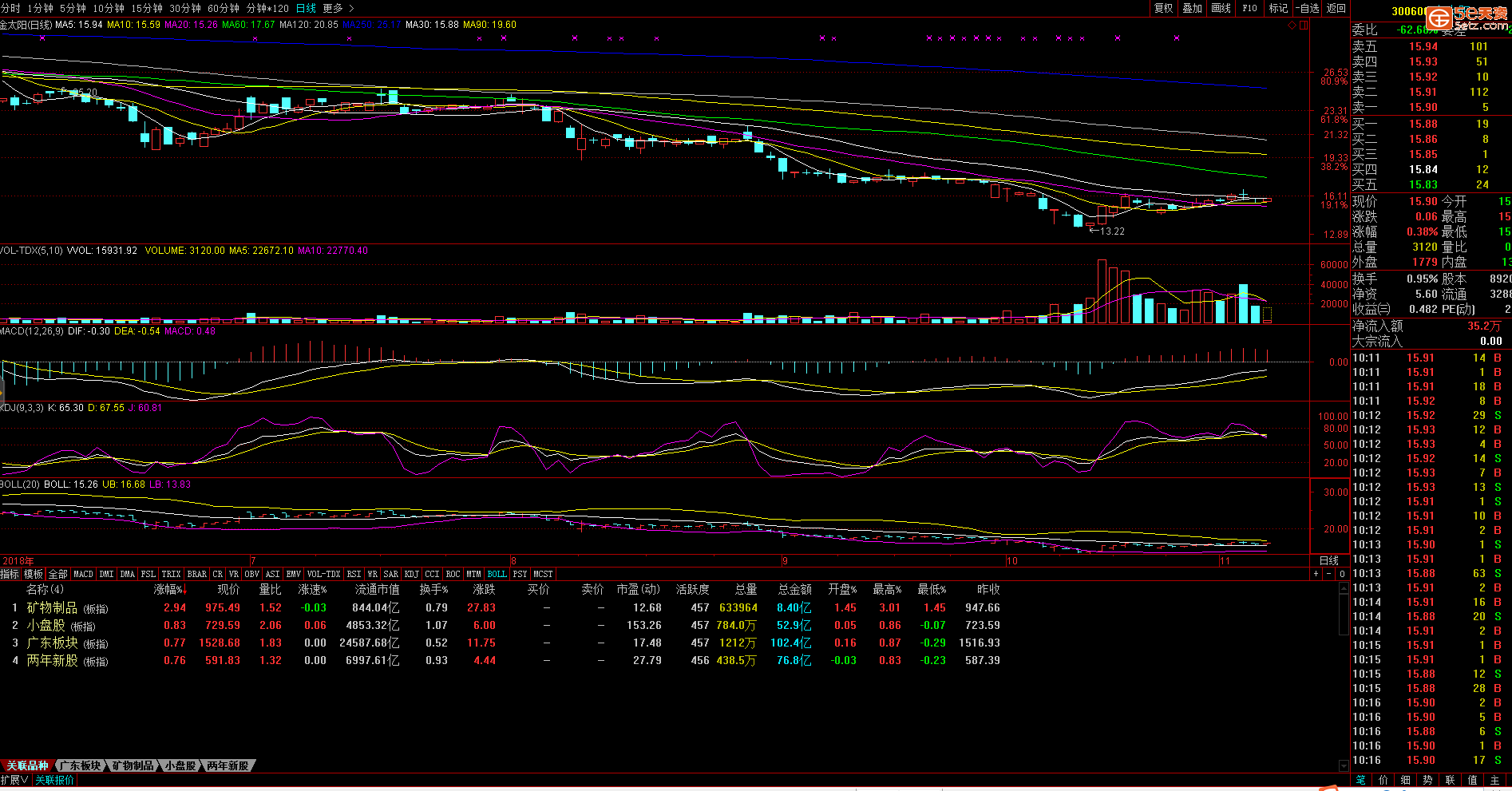The width and height of the screenshot is (1512, 791).
Task: Switch to the 60分钟 period
Action: pos(224,8)
